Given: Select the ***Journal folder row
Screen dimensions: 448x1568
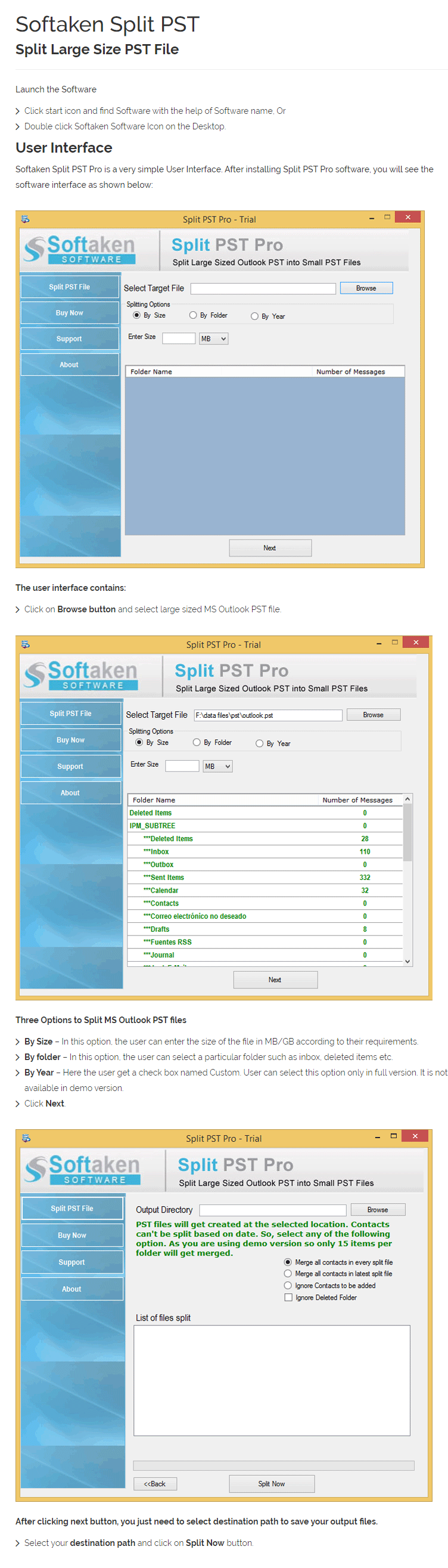Looking at the screenshot, I should (265, 956).
